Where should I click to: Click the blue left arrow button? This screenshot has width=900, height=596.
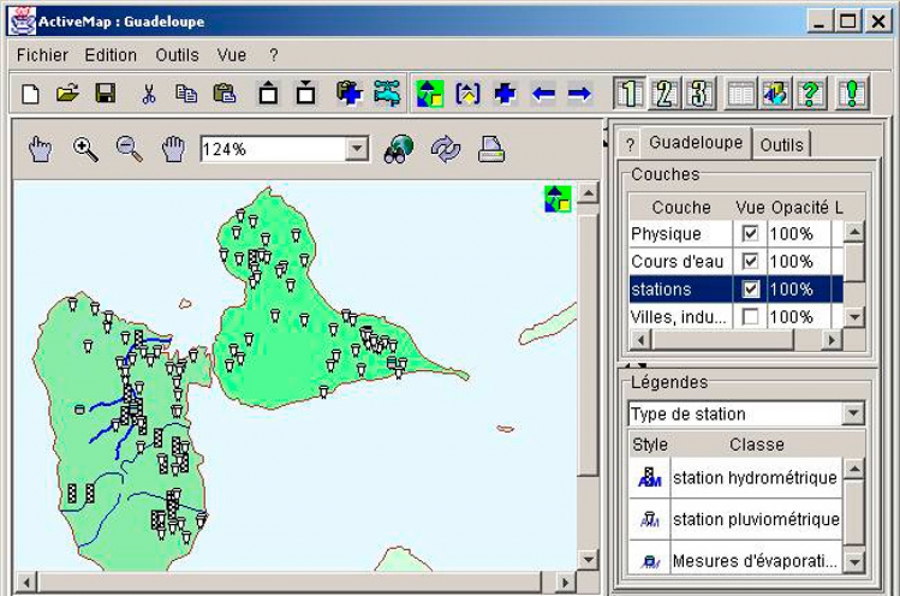(543, 94)
